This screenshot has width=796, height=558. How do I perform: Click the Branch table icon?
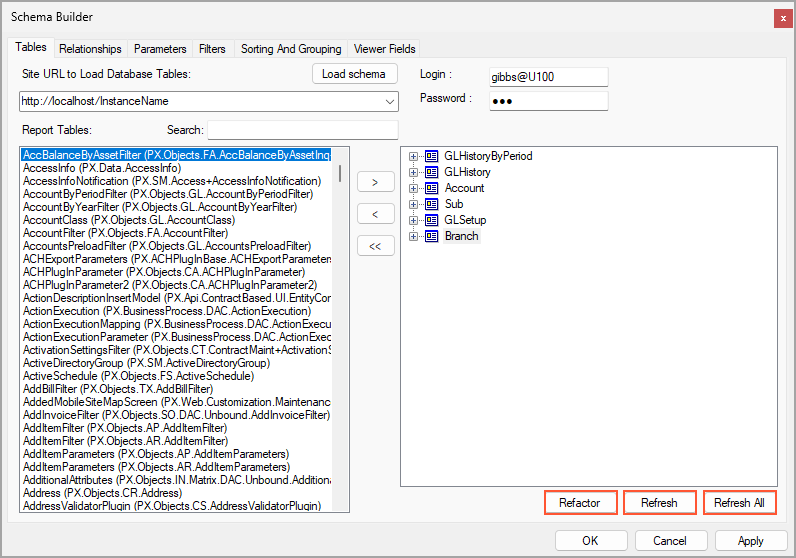coord(432,236)
